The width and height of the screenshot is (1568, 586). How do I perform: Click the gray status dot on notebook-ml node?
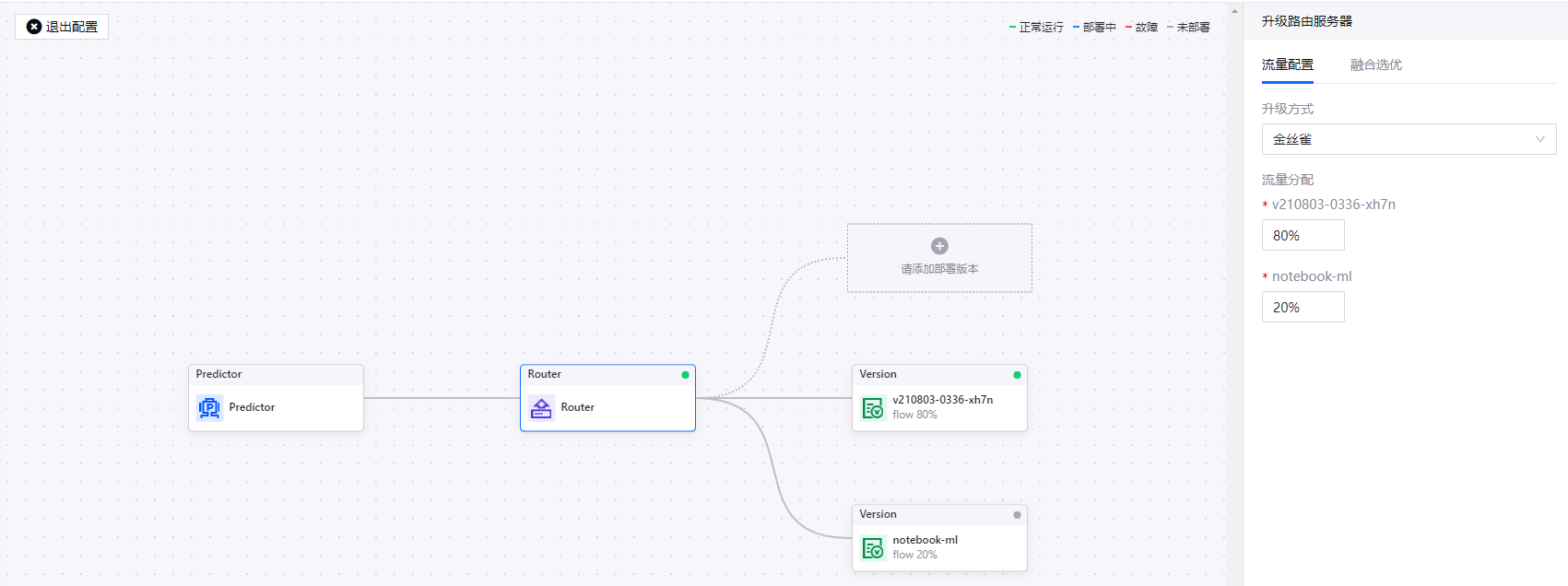(1017, 515)
